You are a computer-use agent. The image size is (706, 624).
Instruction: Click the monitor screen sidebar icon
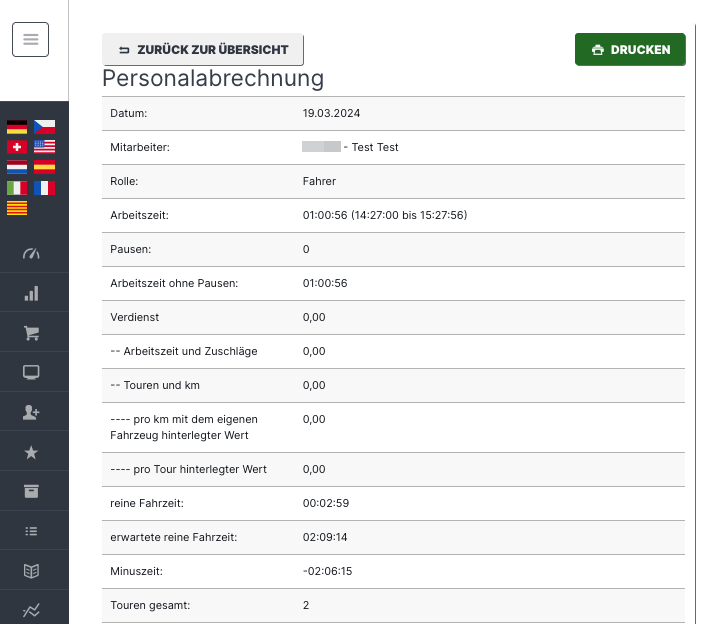31,373
